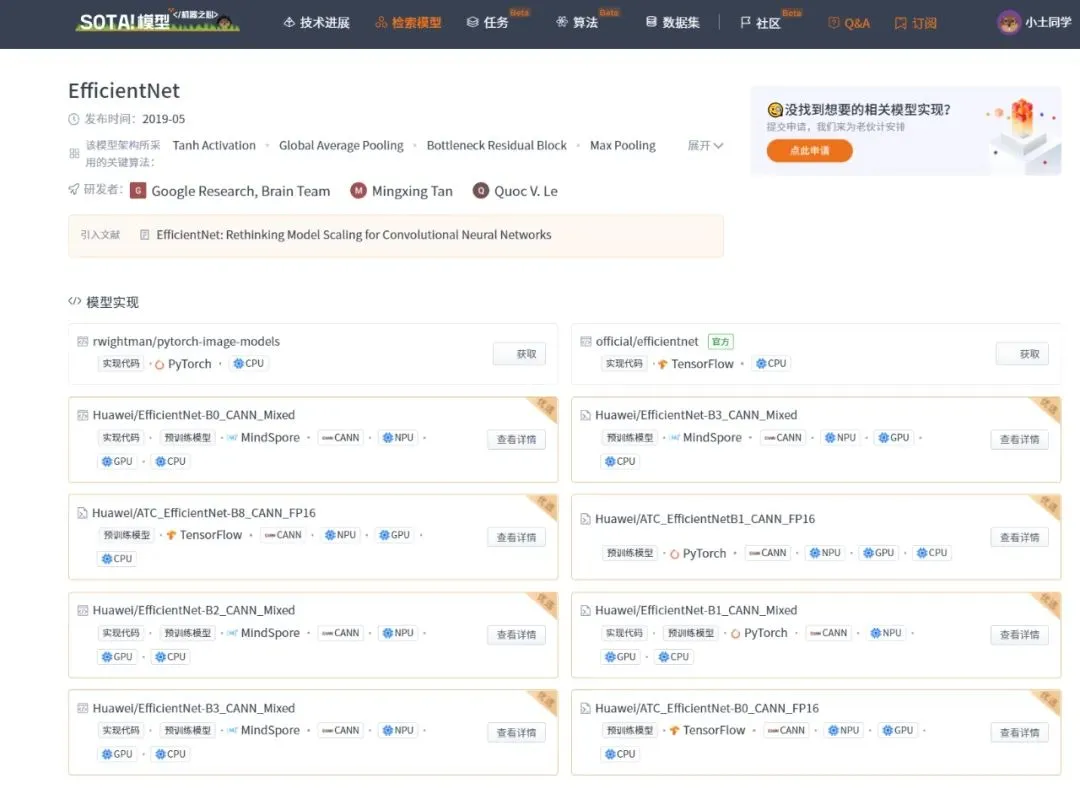Viewport: 1080px width, 794px height.
Task: Click CANN tag in EfficientNet-B0_CANN_Mixed card
Action: pos(340,438)
